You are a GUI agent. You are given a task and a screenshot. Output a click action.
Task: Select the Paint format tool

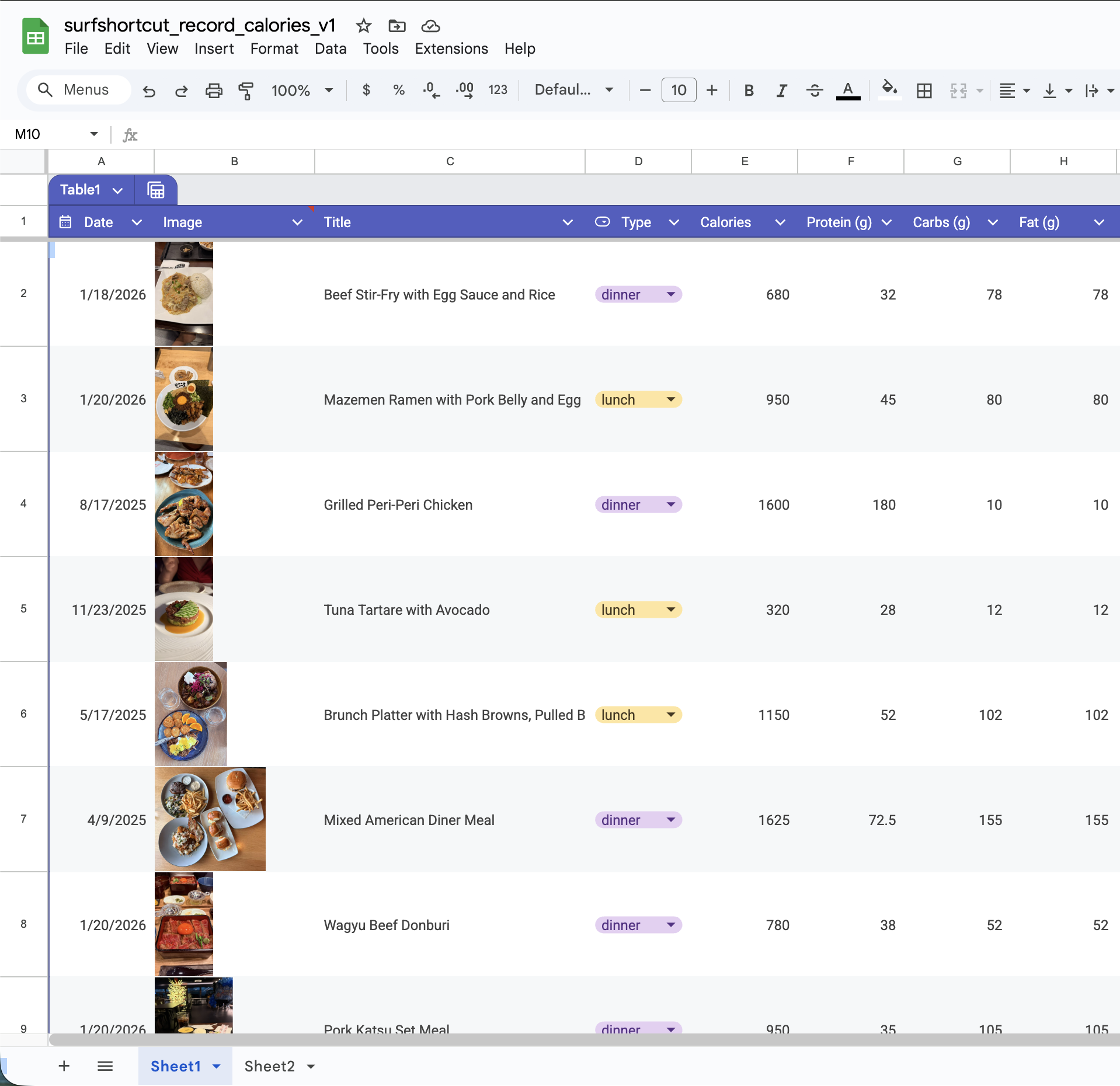pos(246,90)
